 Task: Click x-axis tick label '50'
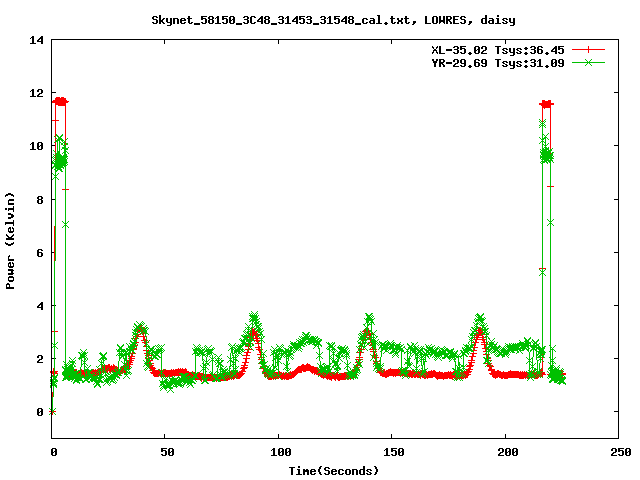click(x=167, y=452)
